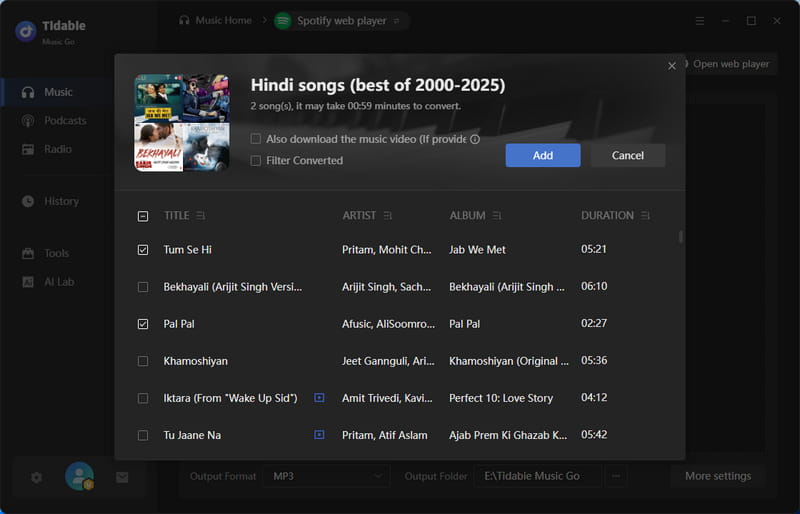The height and width of the screenshot is (514, 800).
Task: Click the Tools toolbox icon
Action: [28, 253]
